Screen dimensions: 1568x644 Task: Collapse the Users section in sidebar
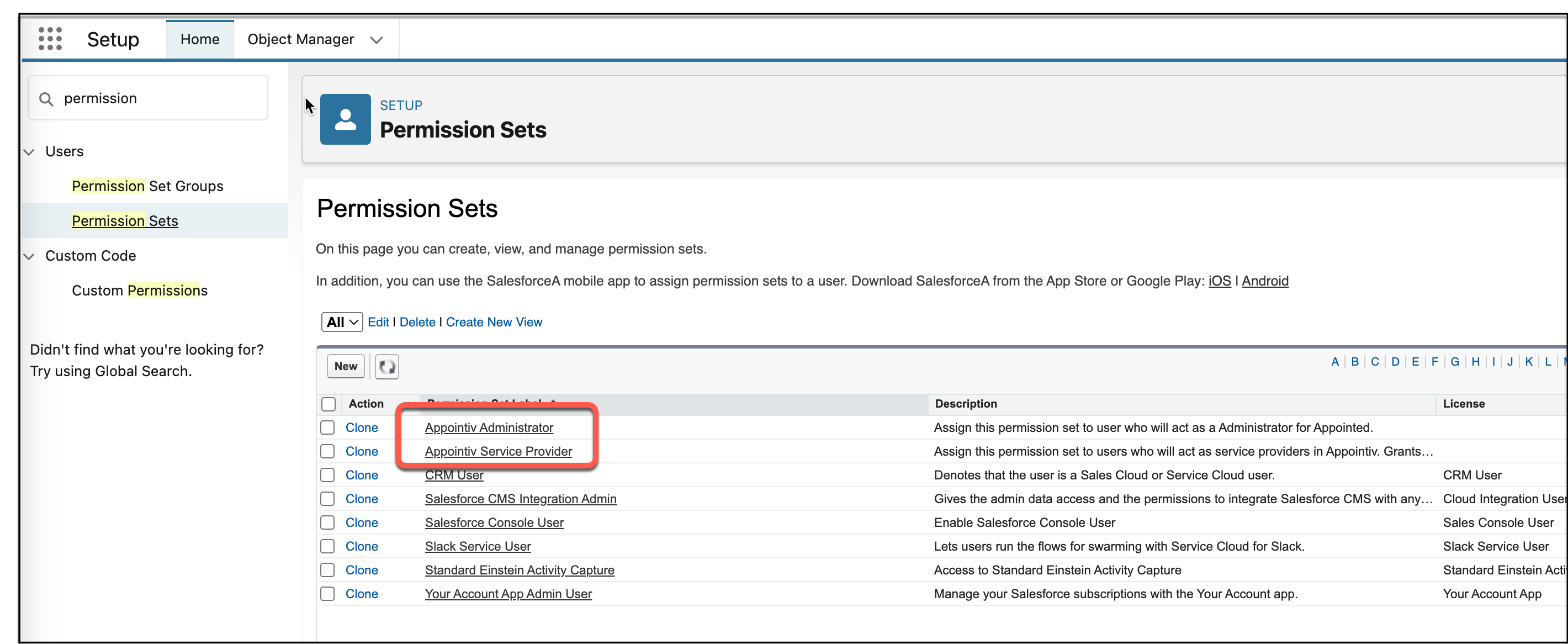[x=29, y=151]
